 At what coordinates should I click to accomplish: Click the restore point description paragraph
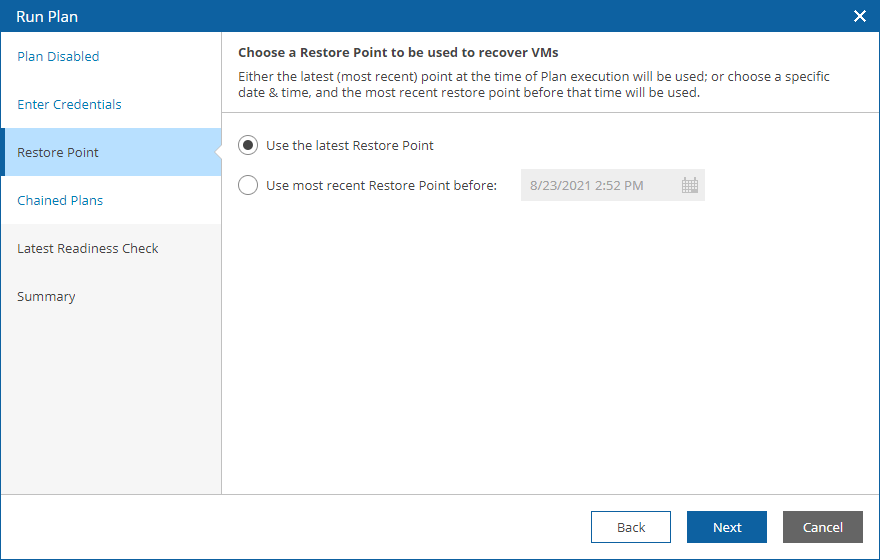point(534,84)
